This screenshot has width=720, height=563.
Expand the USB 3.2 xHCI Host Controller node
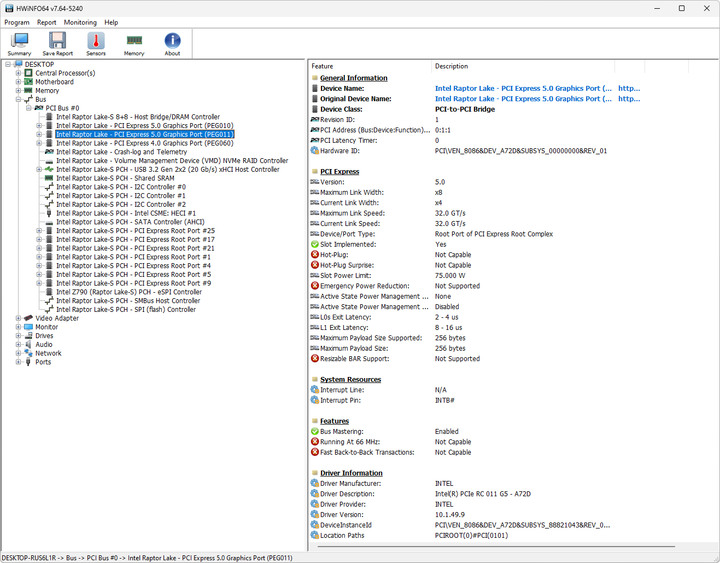point(39,169)
